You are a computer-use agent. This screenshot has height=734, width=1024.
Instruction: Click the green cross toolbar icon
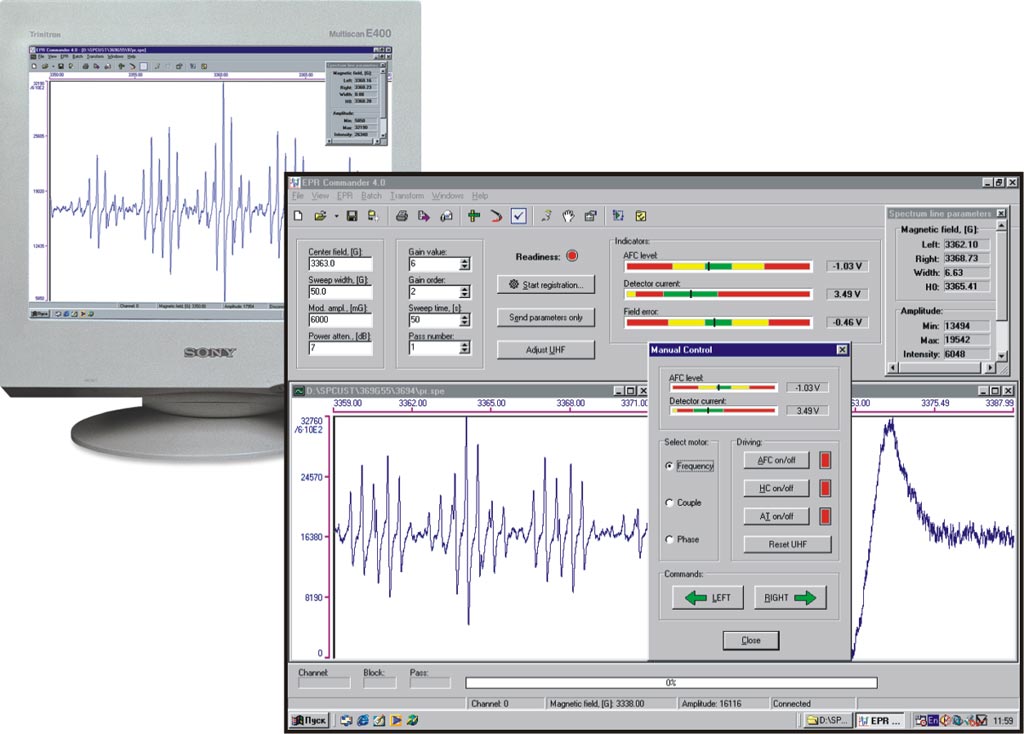pyautogui.click(x=474, y=215)
